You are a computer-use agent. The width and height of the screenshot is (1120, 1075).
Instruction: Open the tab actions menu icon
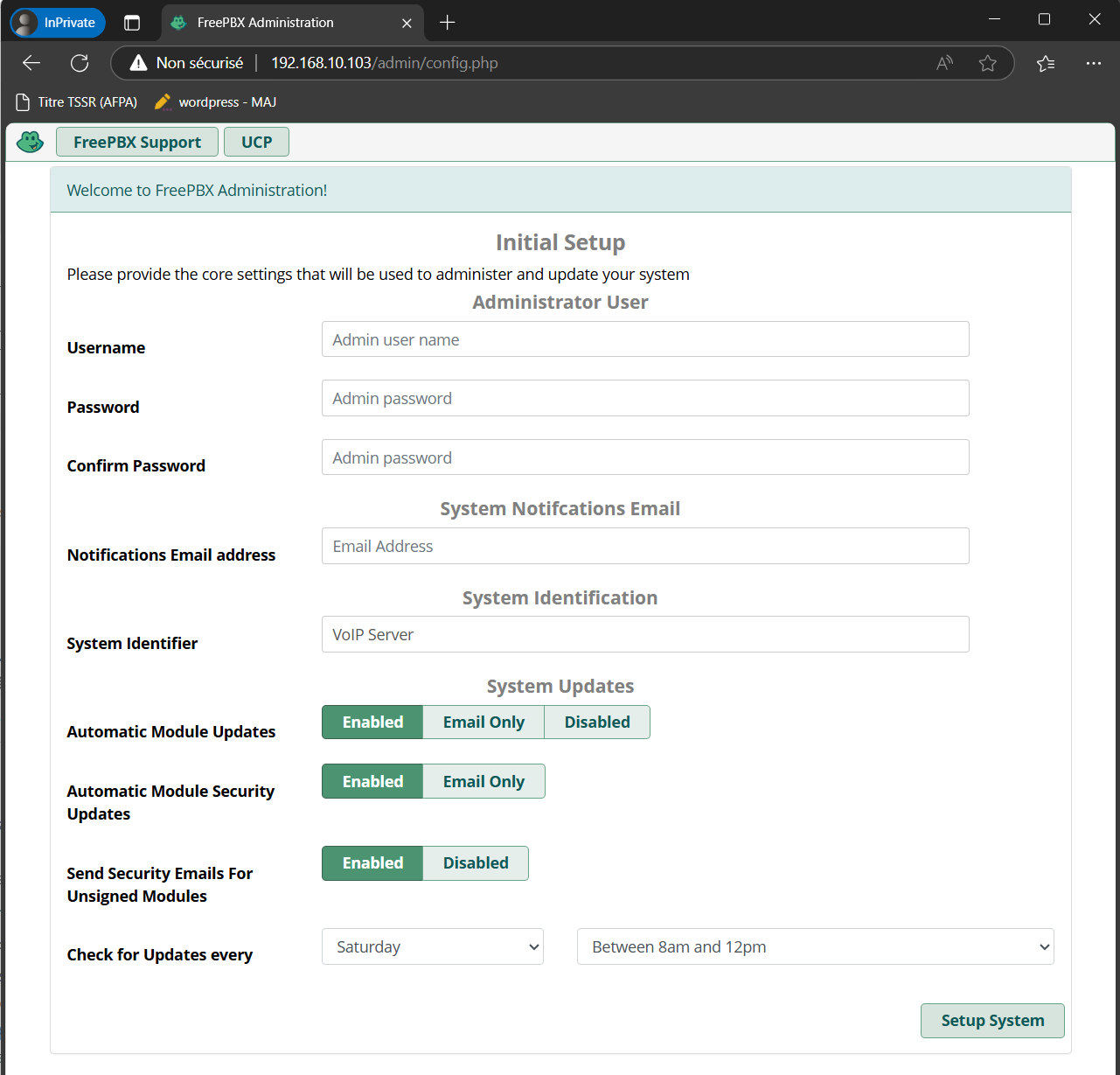point(132,23)
